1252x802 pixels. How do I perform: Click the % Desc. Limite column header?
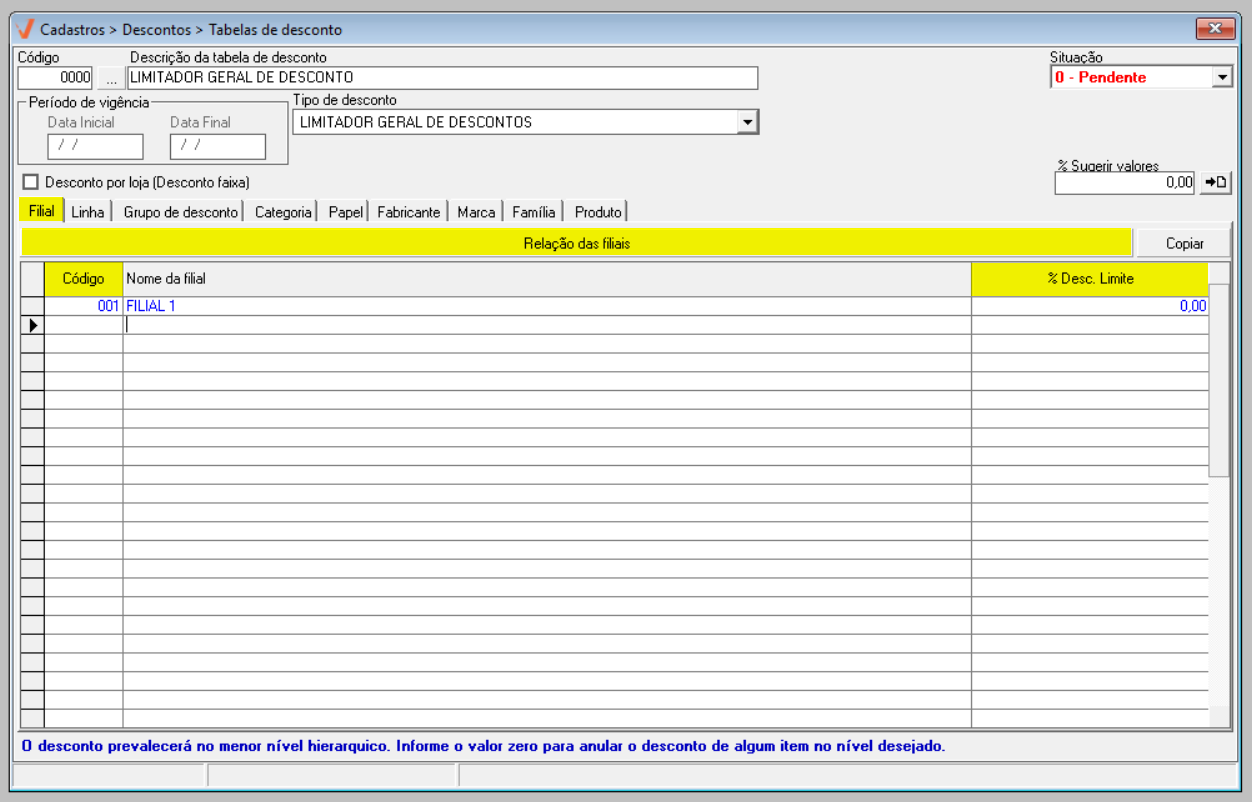pos(1089,279)
